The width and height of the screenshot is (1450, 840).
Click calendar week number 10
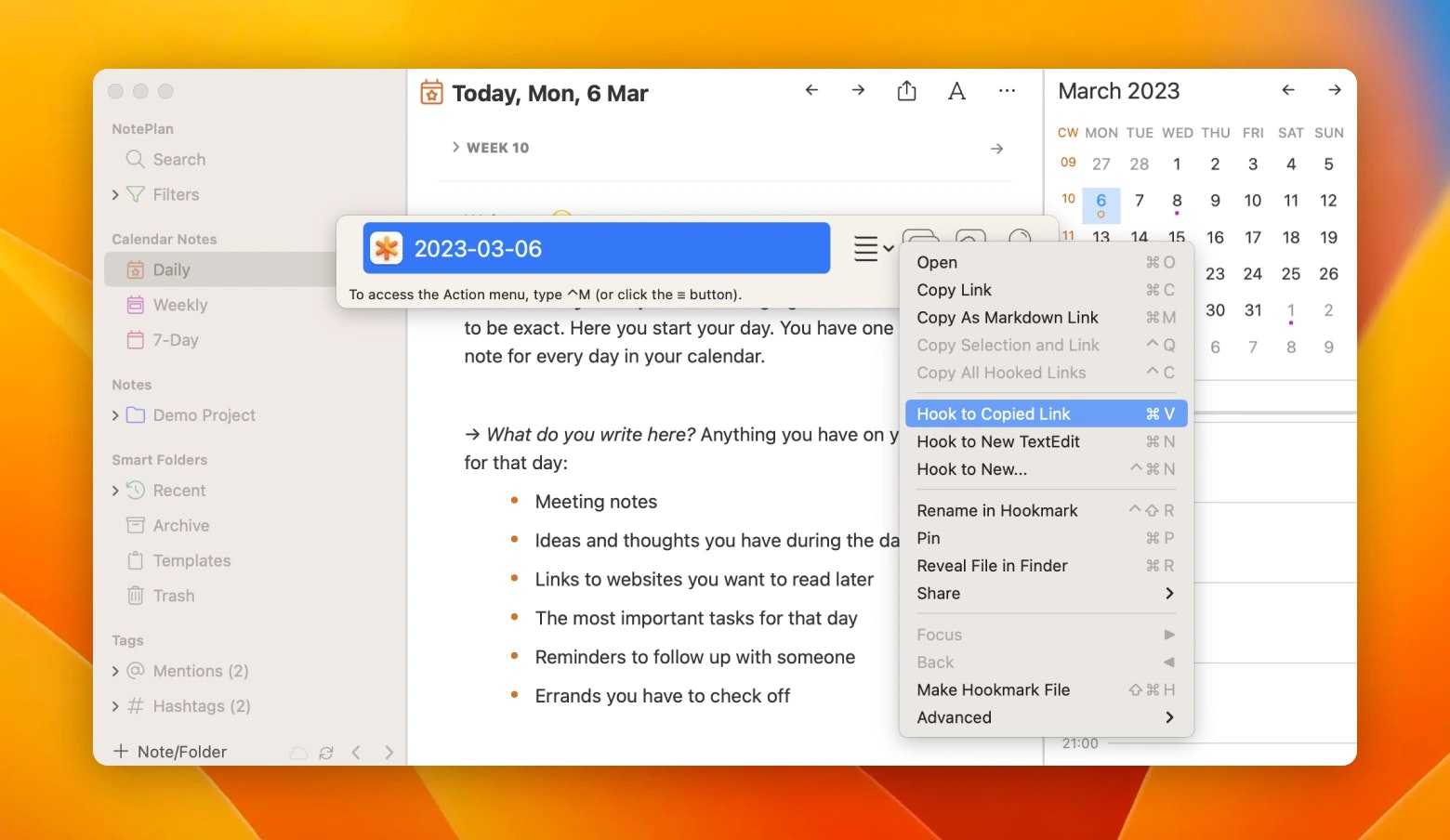[x=1068, y=198]
